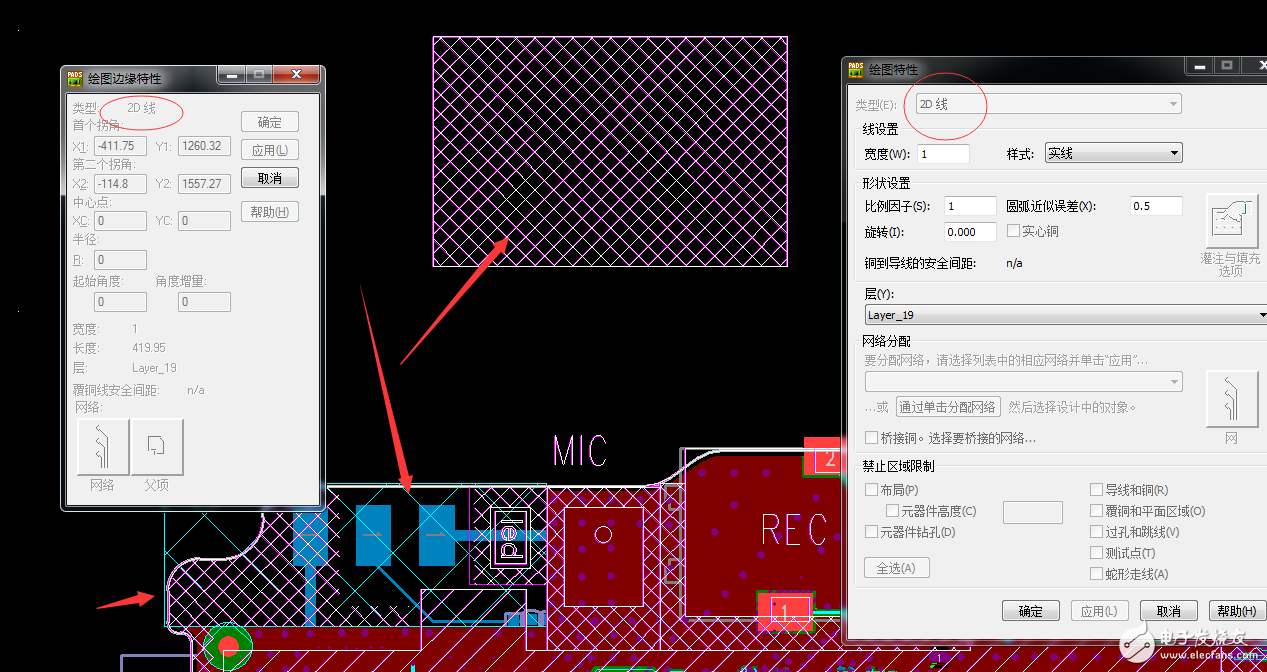The image size is (1267, 672).
Task: Click the MIC silkscreen text on PCB
Action: (x=580, y=451)
